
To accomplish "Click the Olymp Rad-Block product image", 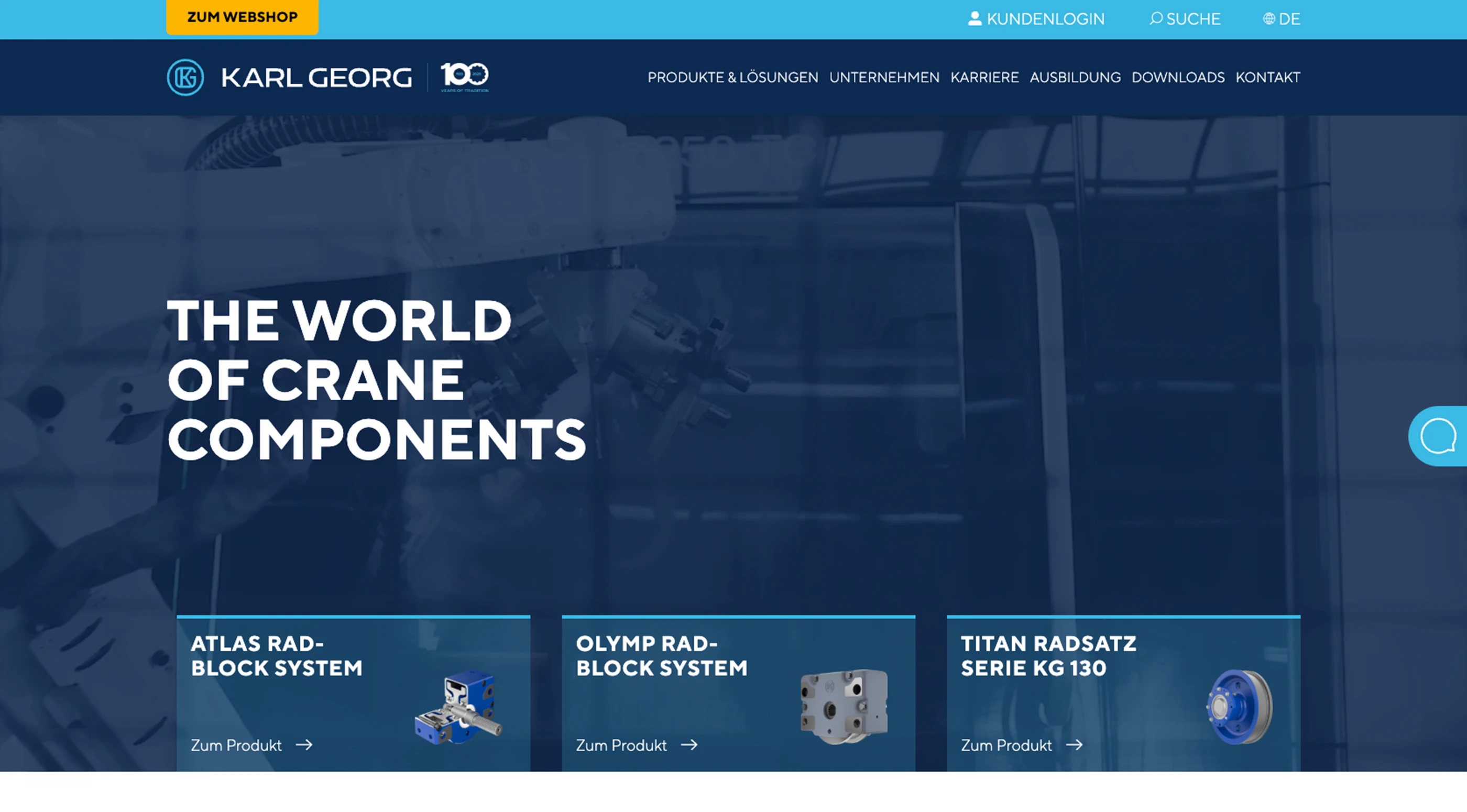I will point(844,707).
